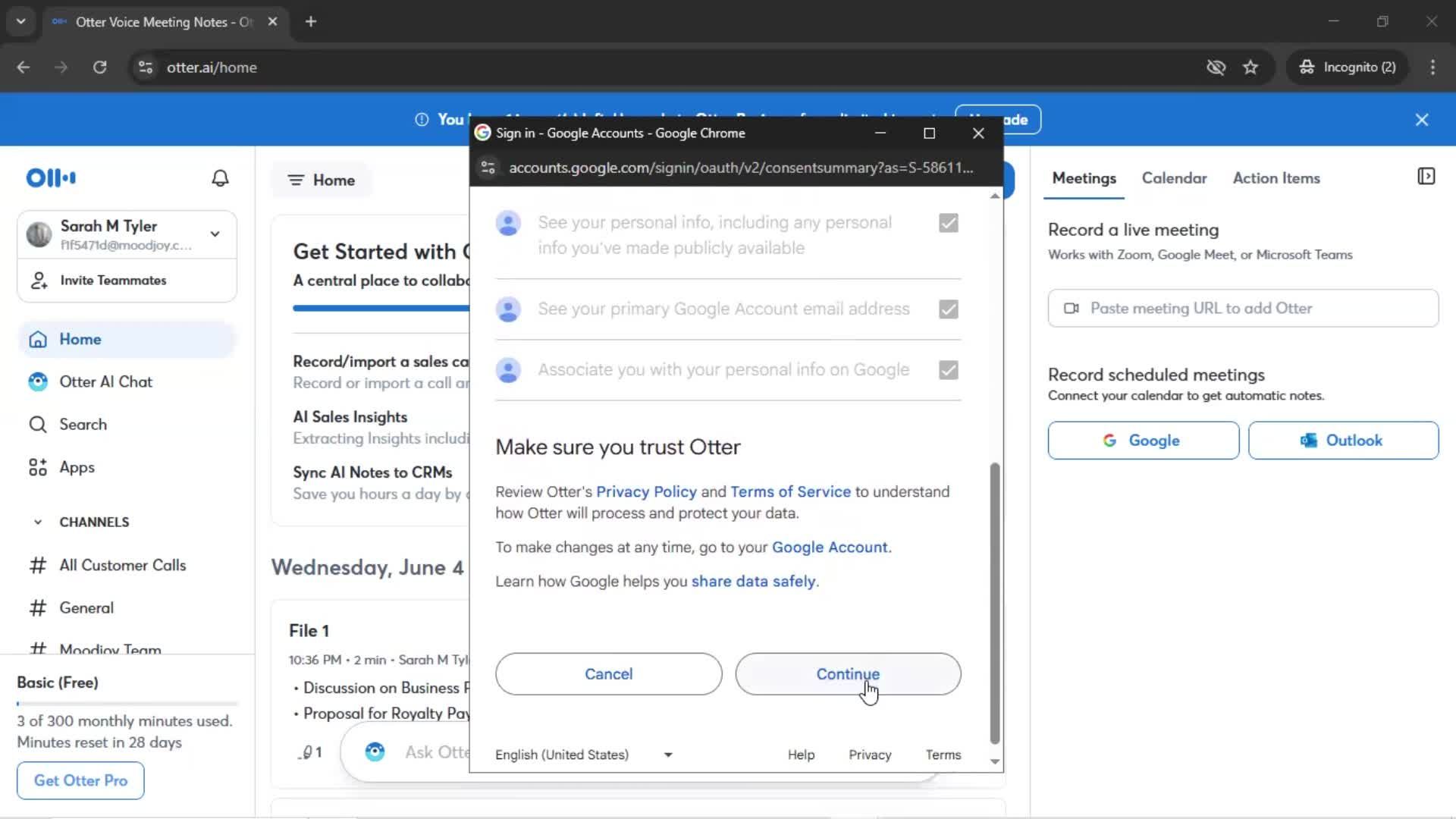Open notifications bell in Otter sidebar
This screenshot has width=1456, height=819.
(220, 178)
